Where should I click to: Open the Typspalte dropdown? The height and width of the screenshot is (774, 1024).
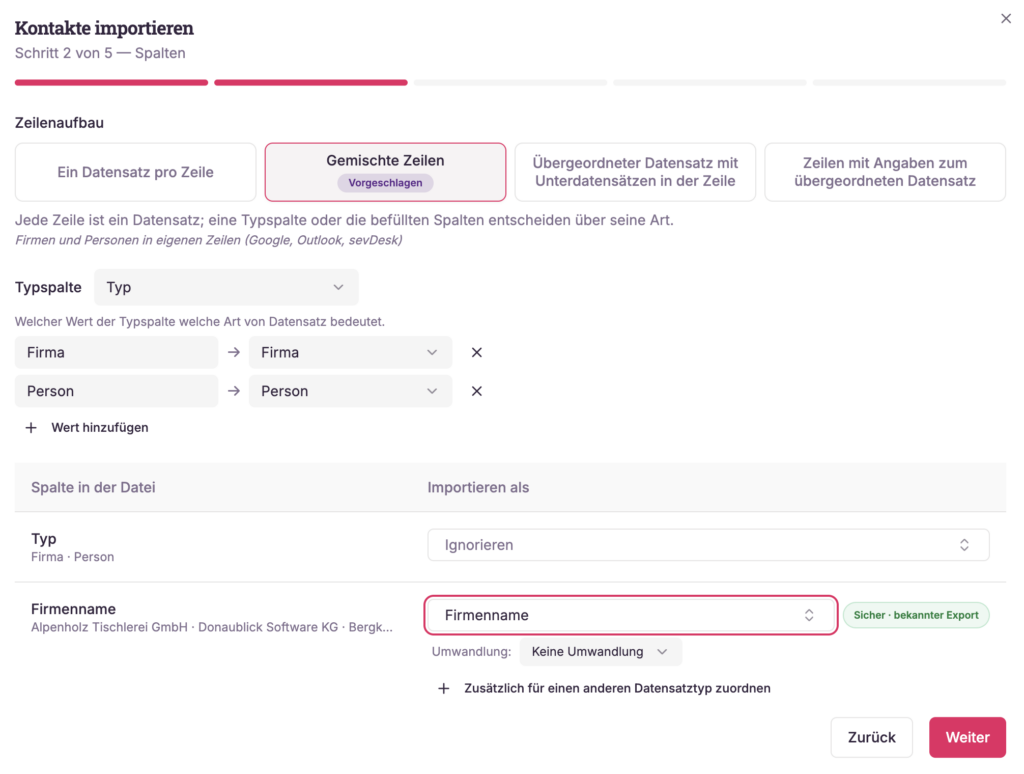pos(226,287)
